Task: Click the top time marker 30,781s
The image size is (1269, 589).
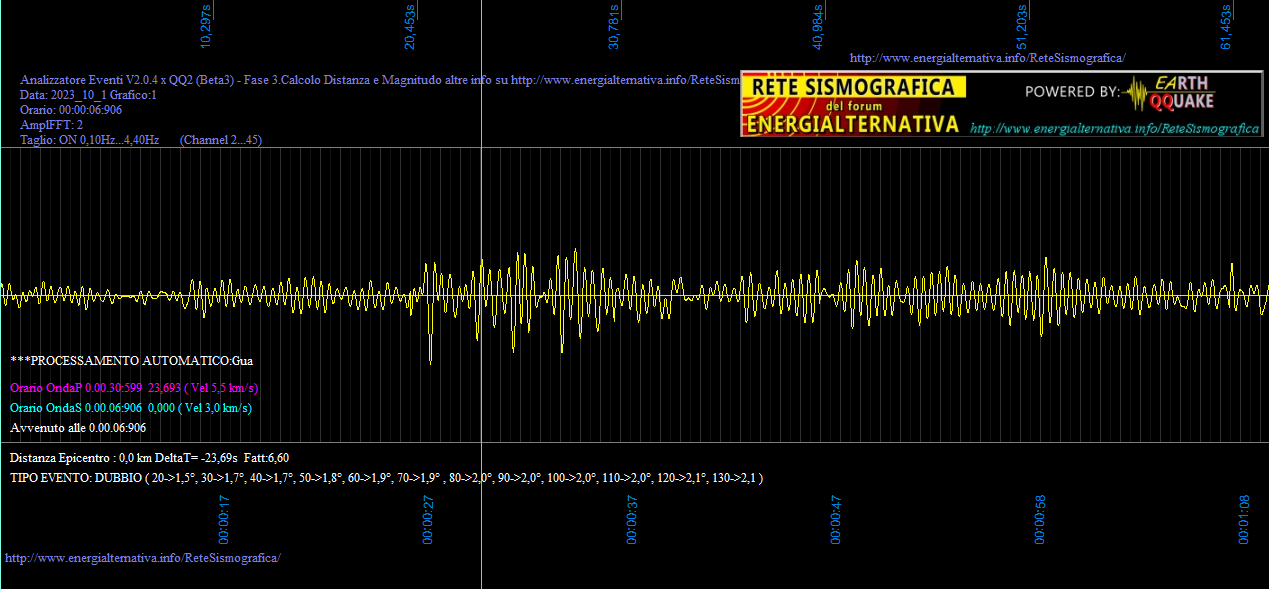Action: point(614,27)
